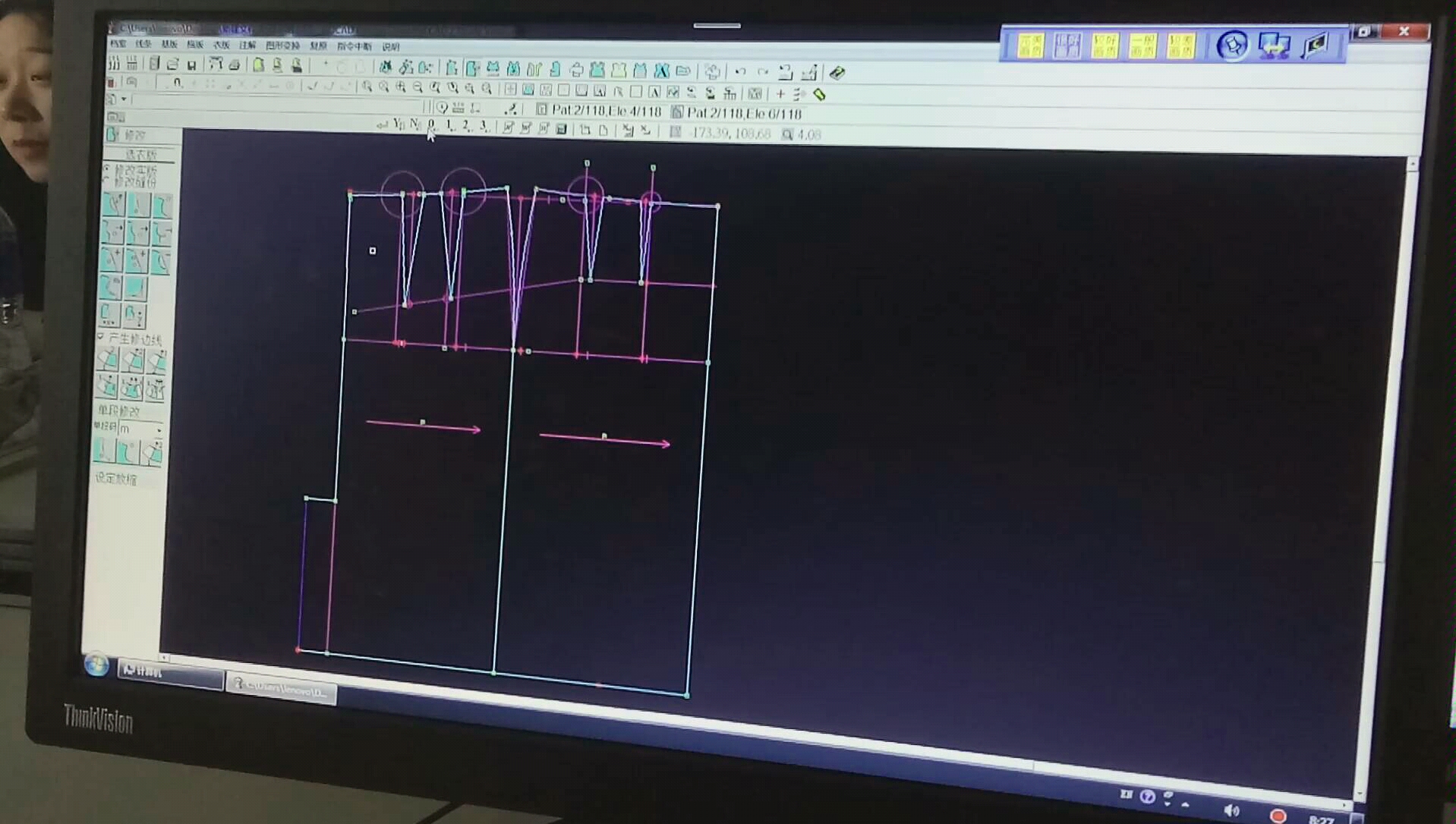Screen dimensions: 1456x824
Task: Click the help question mark icon in system tray
Action: [1147, 796]
